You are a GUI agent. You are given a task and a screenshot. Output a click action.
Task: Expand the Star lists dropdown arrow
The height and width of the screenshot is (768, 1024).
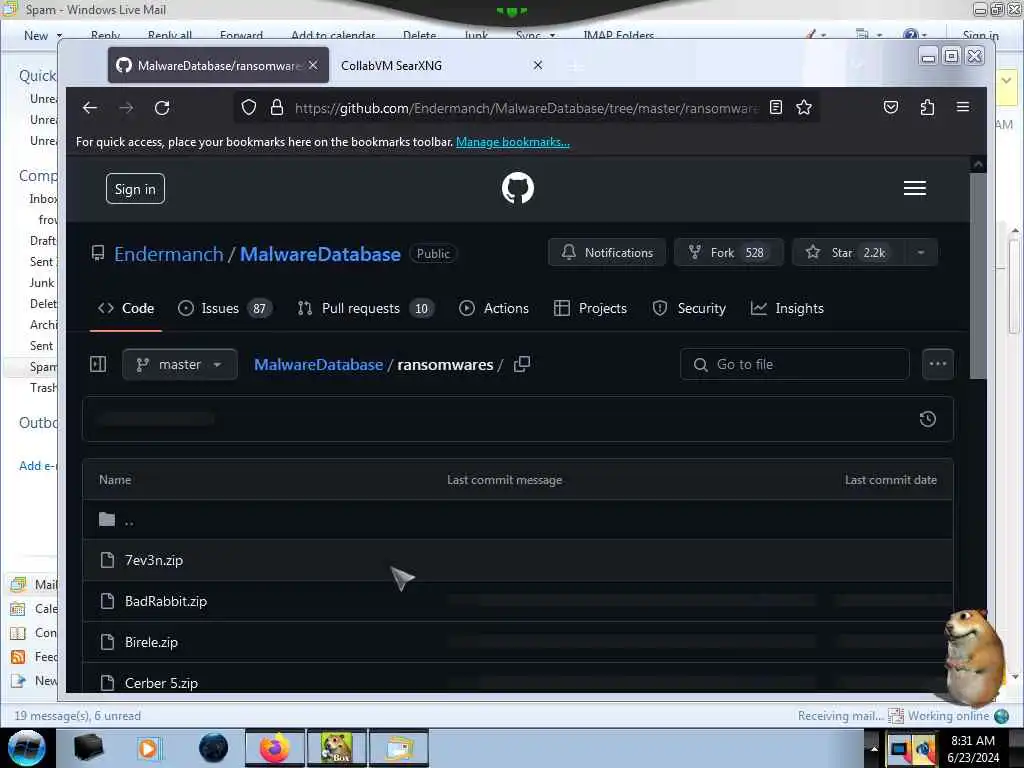[x=921, y=253]
